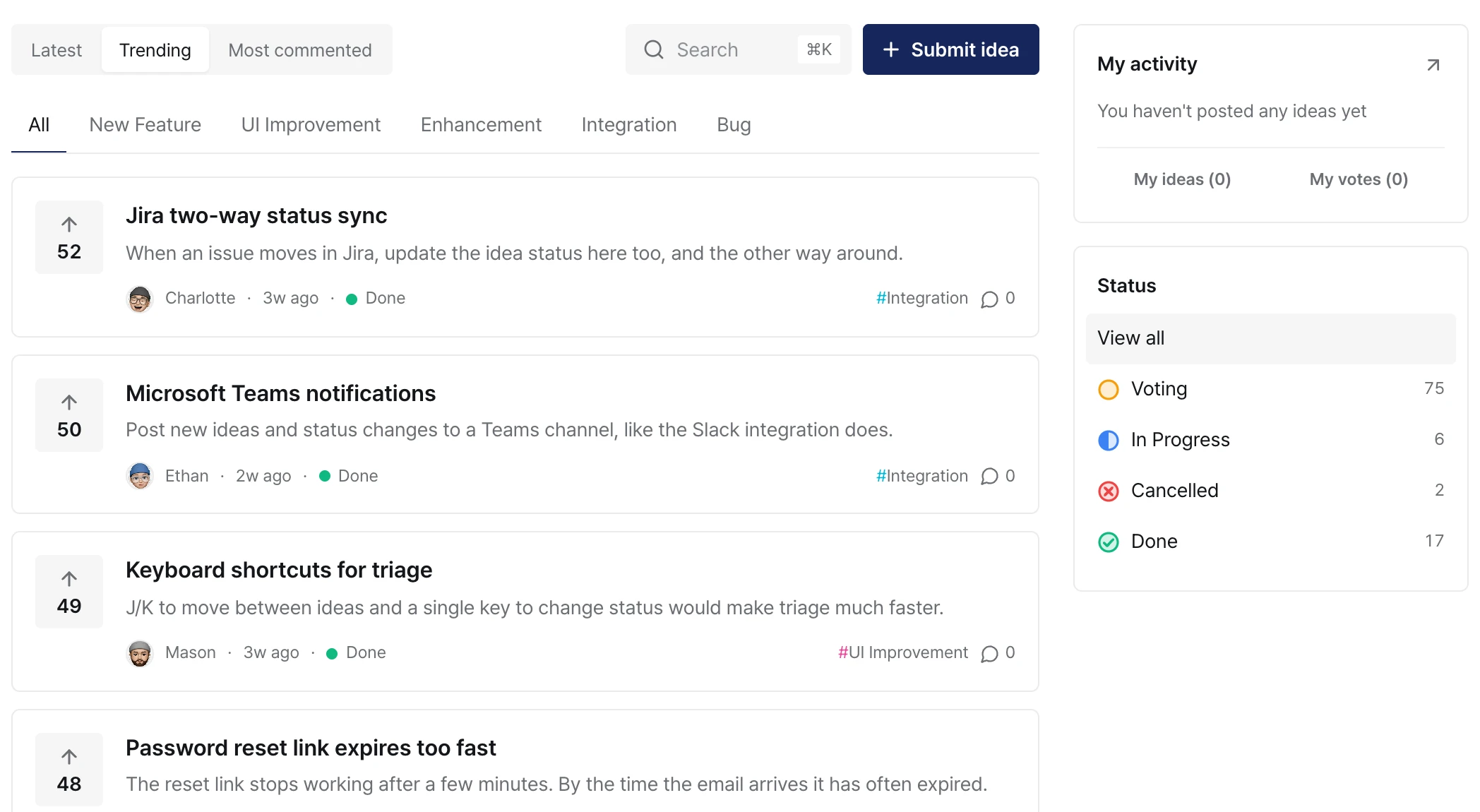1480x812 pixels.
Task: Open comments on Keyboard shortcuts for triage
Action: click(x=998, y=653)
